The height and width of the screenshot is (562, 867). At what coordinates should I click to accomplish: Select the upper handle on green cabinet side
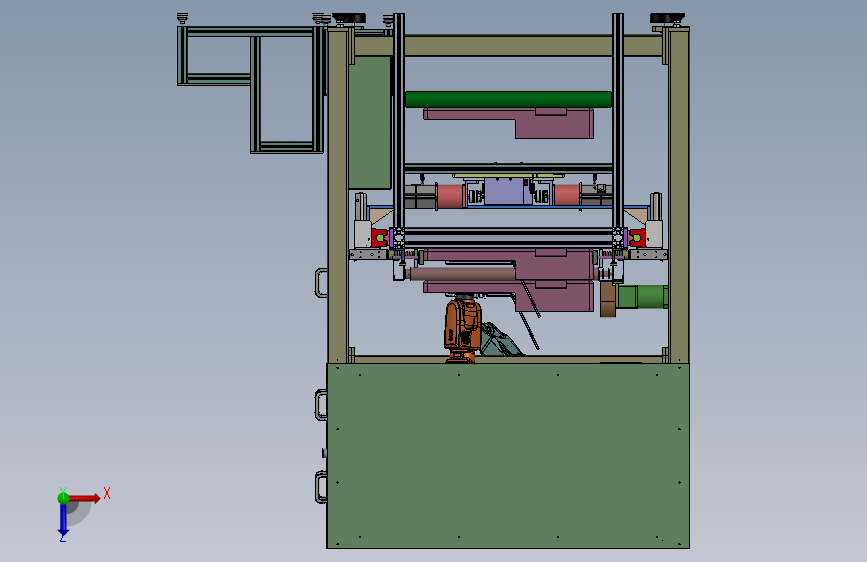coord(321,405)
